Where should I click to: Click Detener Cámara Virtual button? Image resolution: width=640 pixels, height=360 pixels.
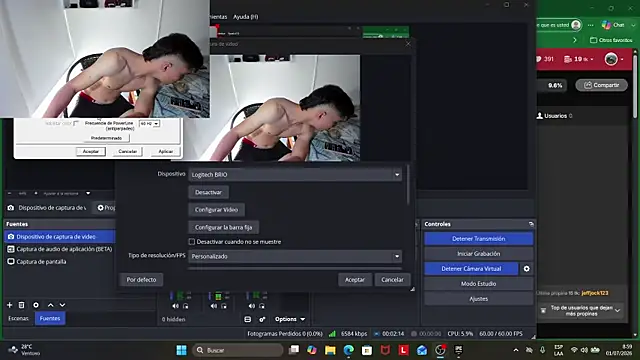[x=471, y=269]
